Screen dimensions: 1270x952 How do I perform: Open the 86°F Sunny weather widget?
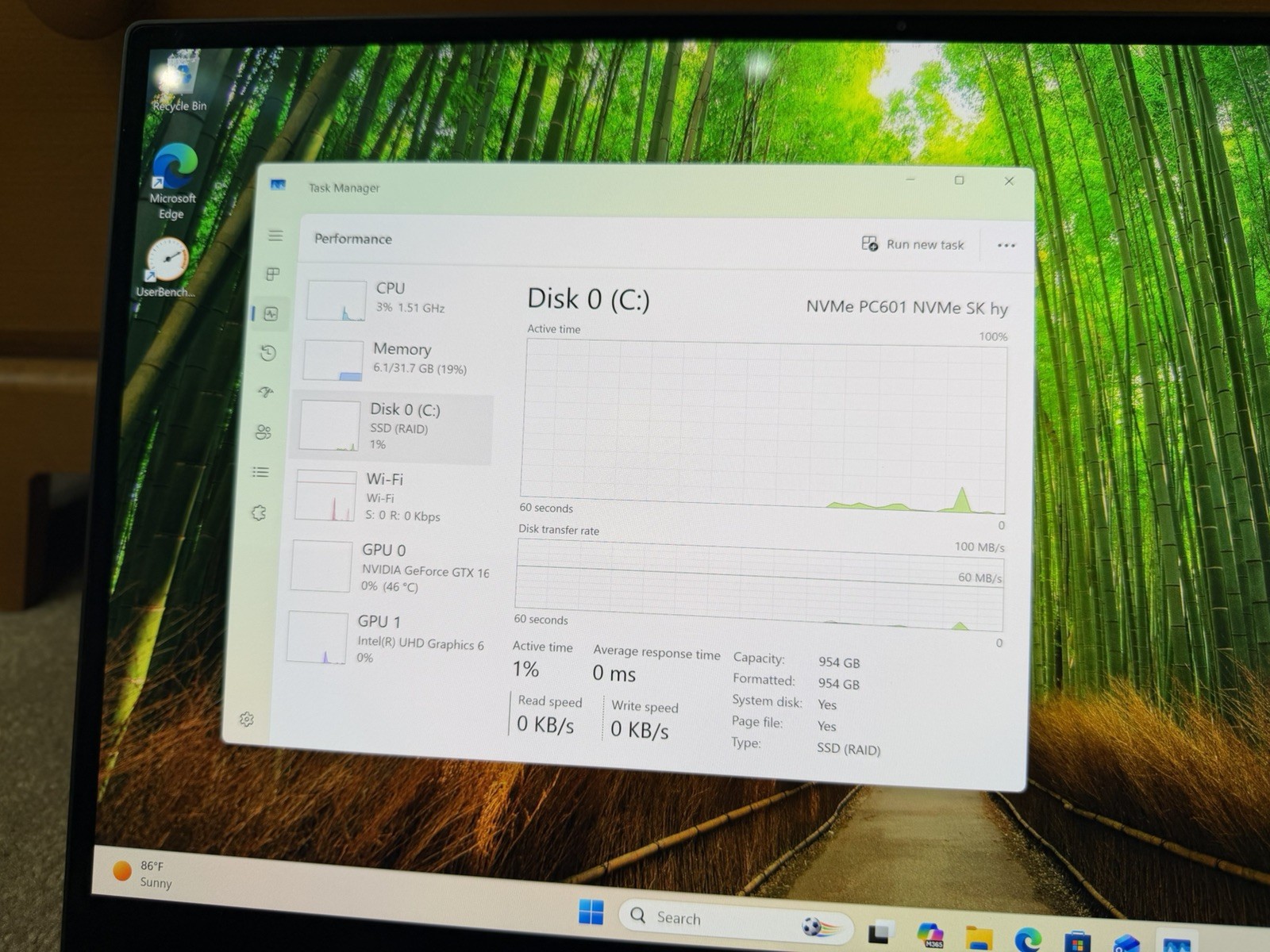click(x=143, y=874)
